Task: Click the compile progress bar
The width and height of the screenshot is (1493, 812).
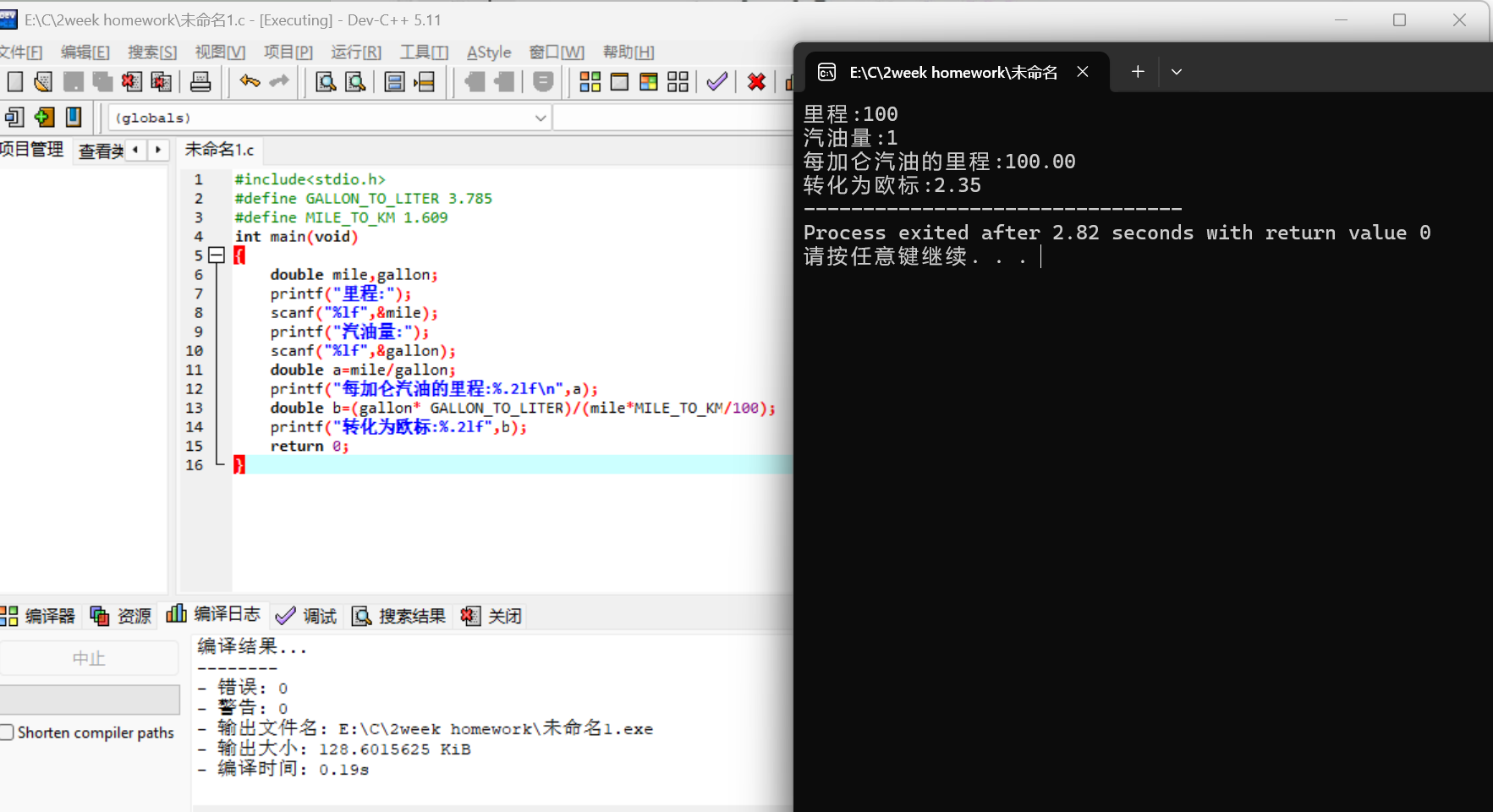Action: click(x=90, y=700)
